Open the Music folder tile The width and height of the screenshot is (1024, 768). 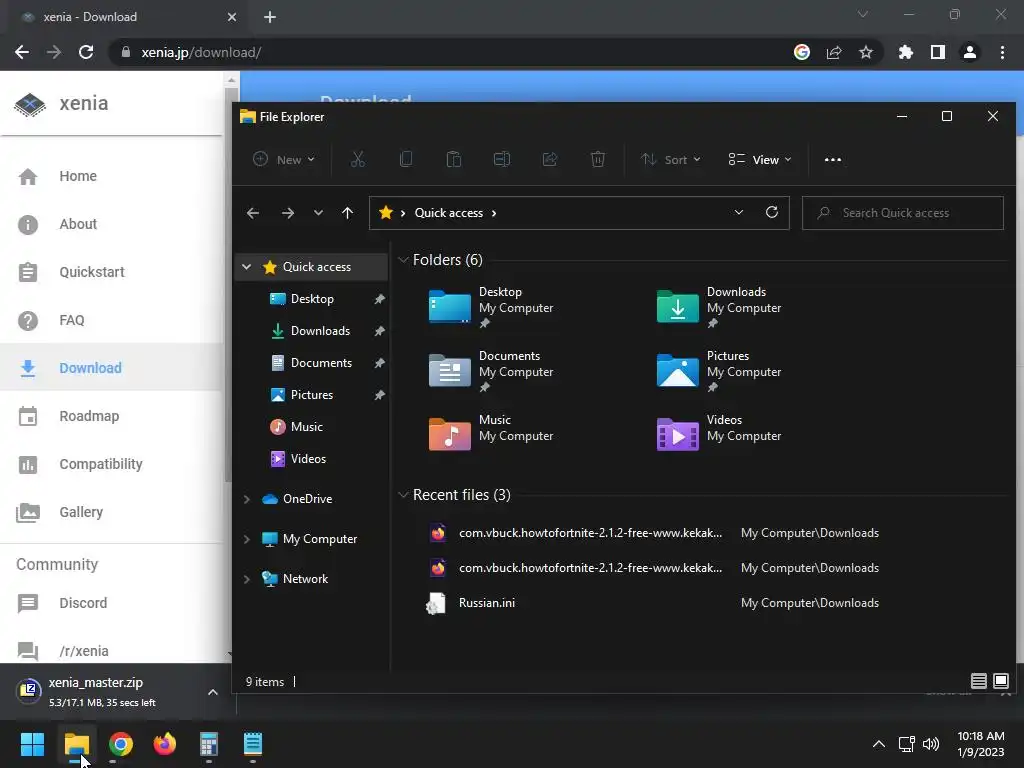491,435
